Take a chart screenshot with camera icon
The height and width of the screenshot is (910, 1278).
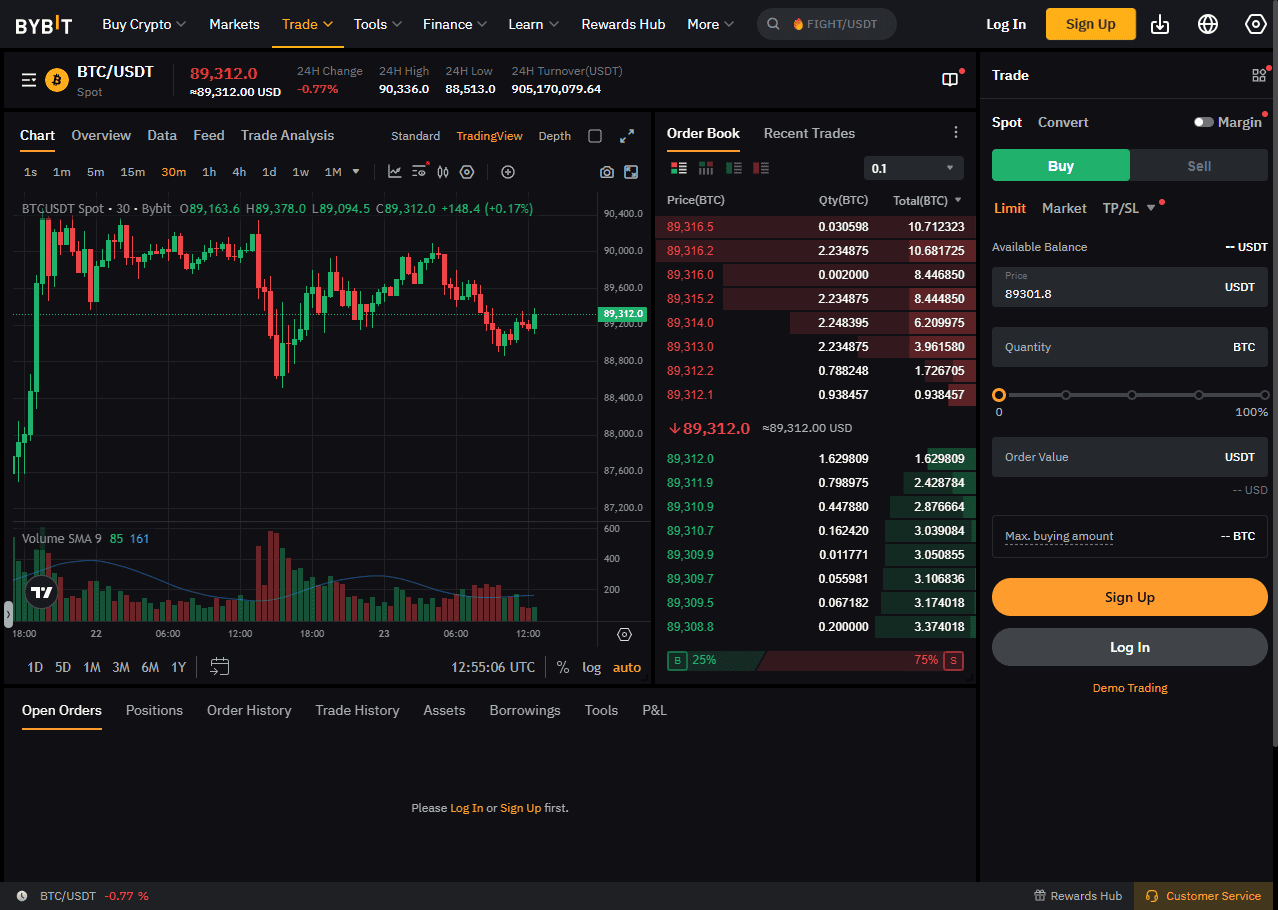click(607, 171)
